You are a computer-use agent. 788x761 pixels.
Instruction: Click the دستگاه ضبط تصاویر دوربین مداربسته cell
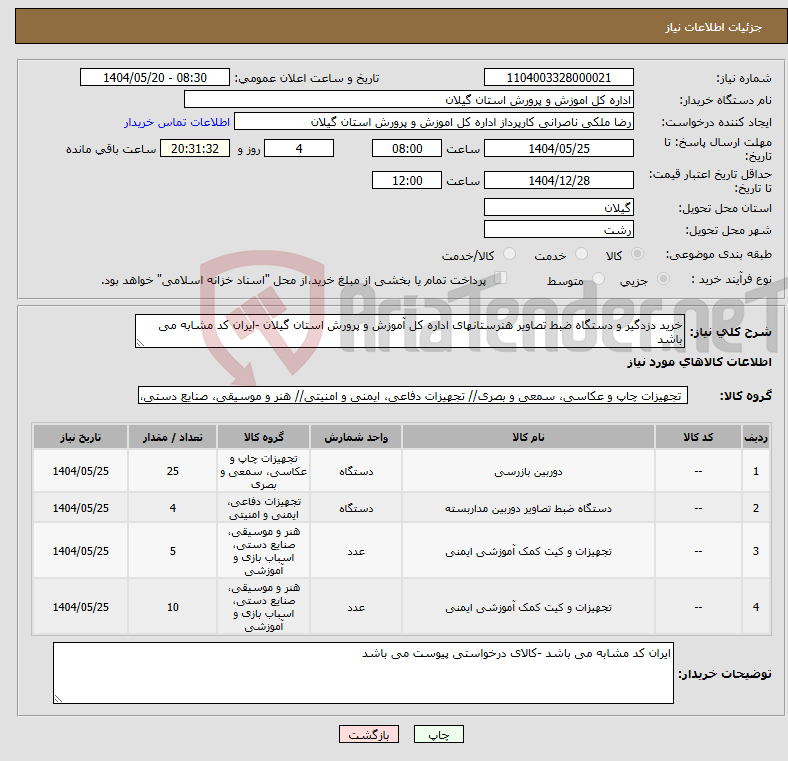click(x=528, y=508)
